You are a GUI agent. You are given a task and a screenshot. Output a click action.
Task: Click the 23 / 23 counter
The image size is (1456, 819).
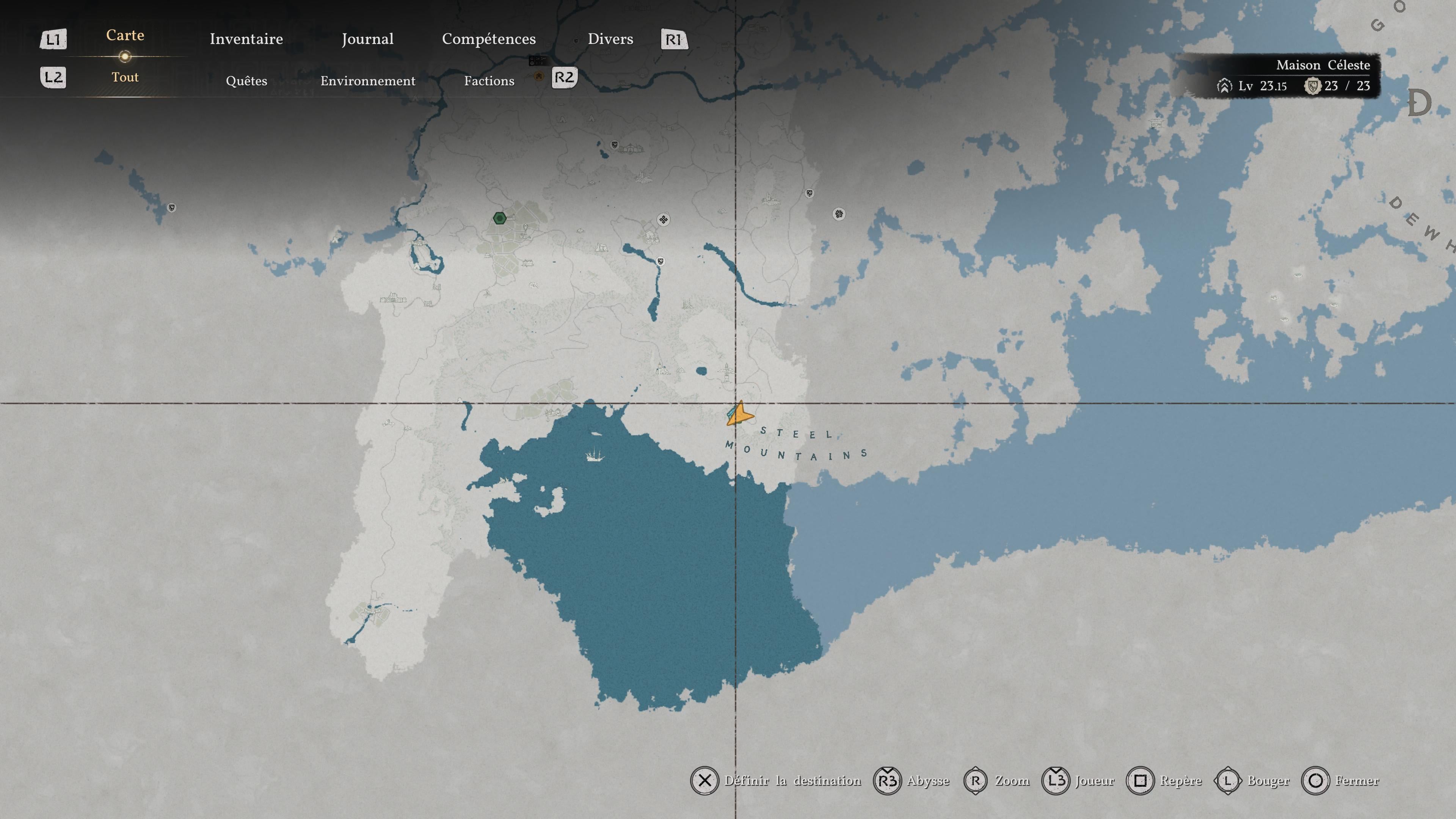tap(1348, 86)
